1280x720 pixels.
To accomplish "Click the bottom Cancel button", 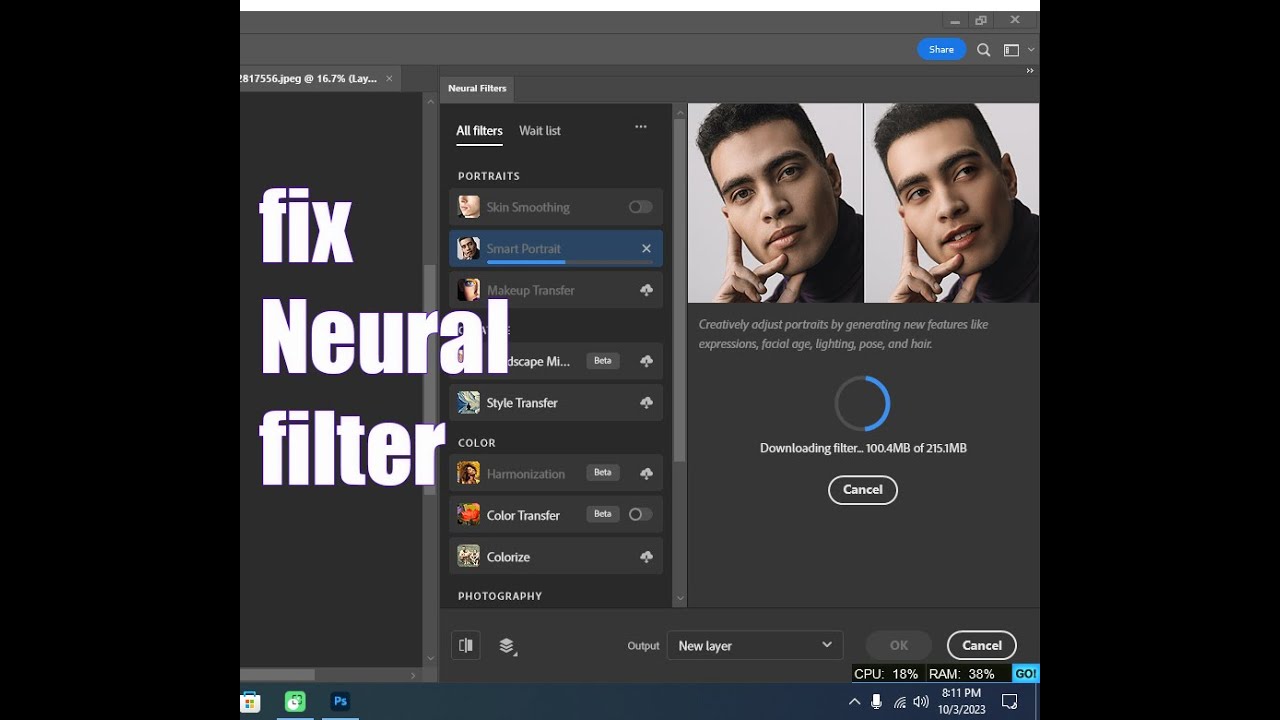I will pyautogui.click(x=982, y=646).
